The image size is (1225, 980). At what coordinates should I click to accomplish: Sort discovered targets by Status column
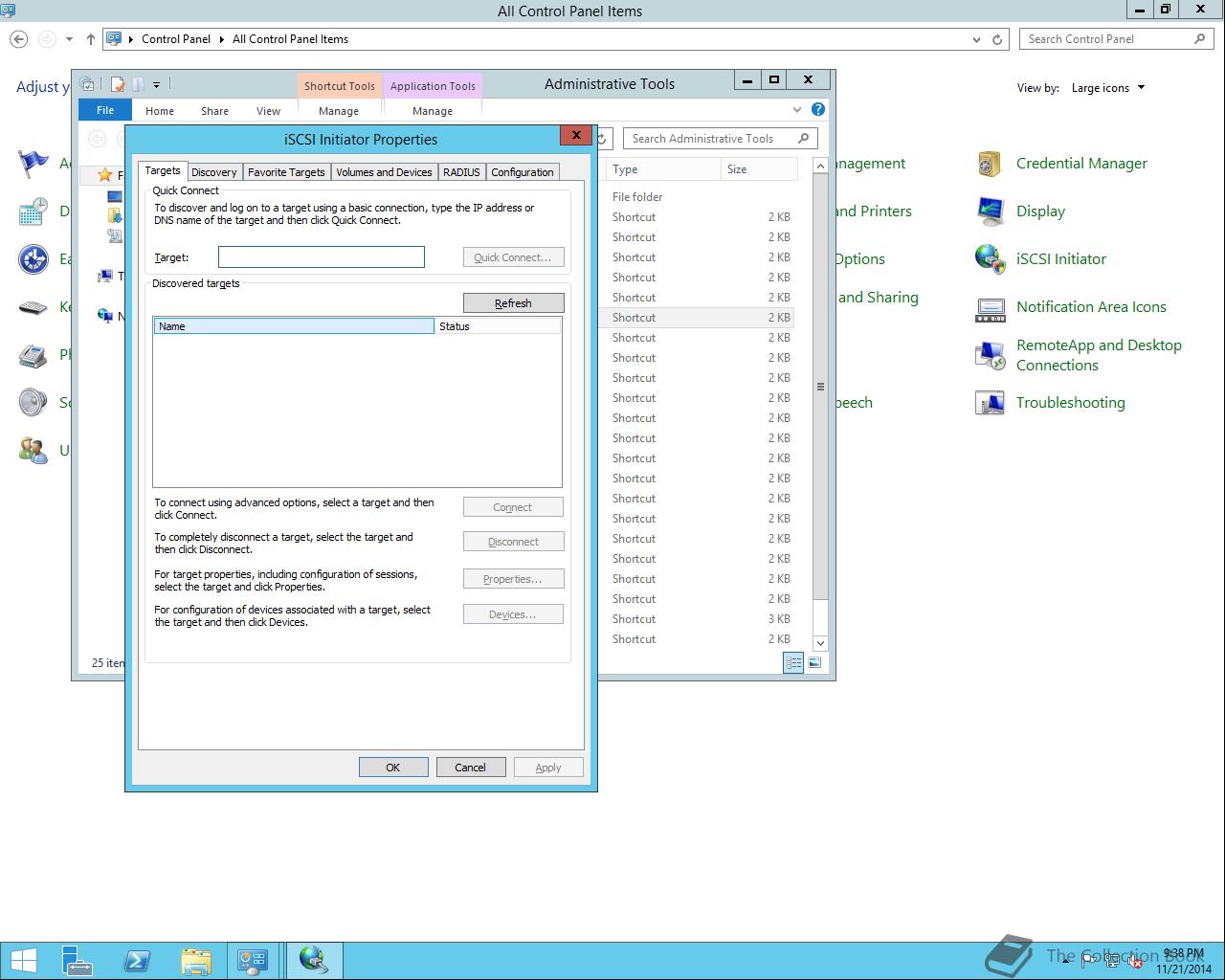tap(498, 326)
